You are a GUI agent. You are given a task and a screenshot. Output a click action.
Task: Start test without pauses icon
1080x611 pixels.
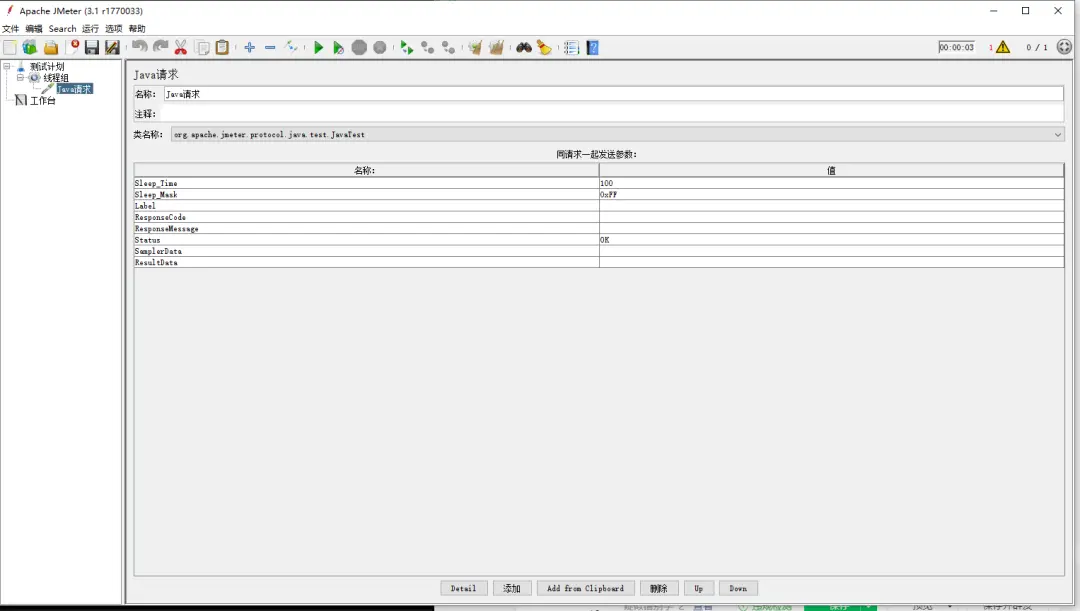click(x=338, y=48)
